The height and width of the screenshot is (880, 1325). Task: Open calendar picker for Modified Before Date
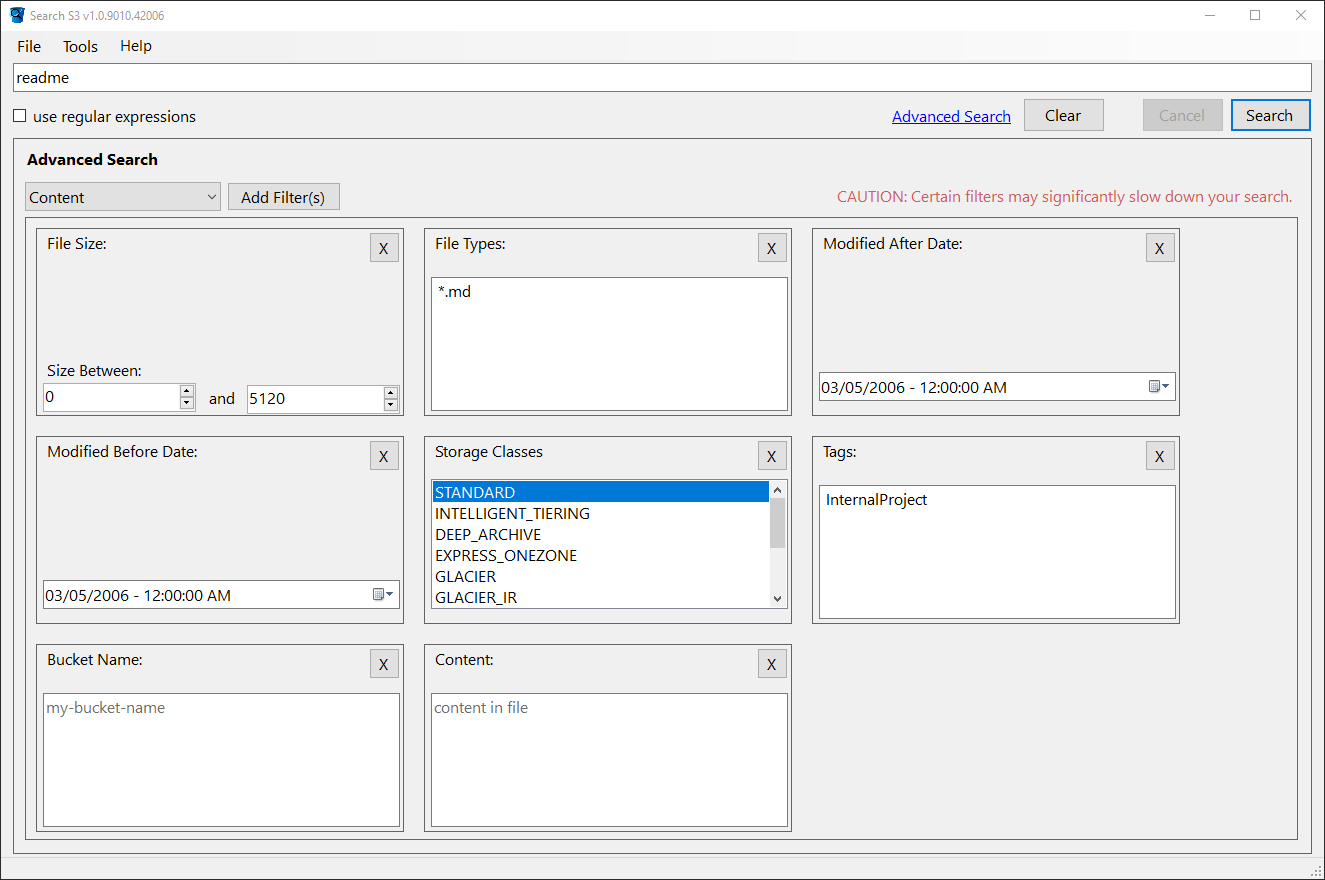click(383, 595)
